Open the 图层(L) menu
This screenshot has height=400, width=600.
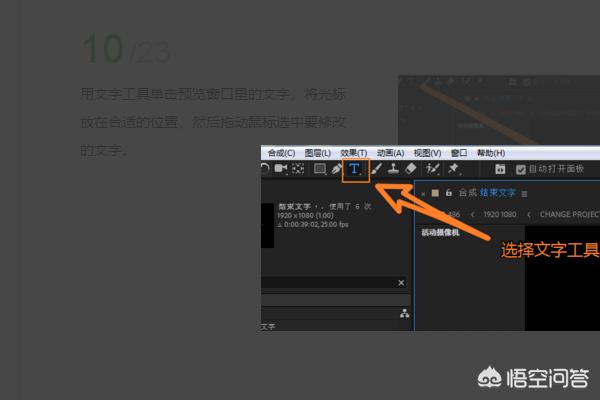tap(318, 153)
